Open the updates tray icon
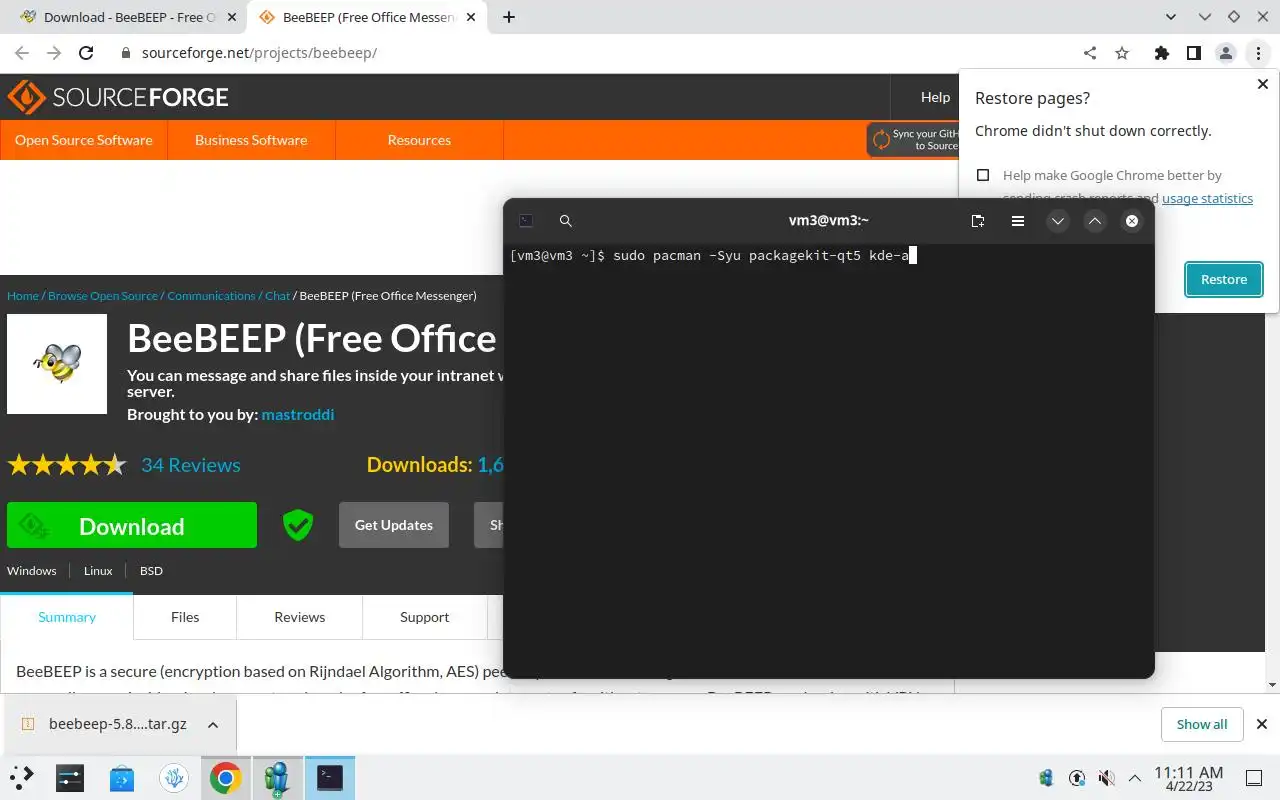 coord(1077,777)
